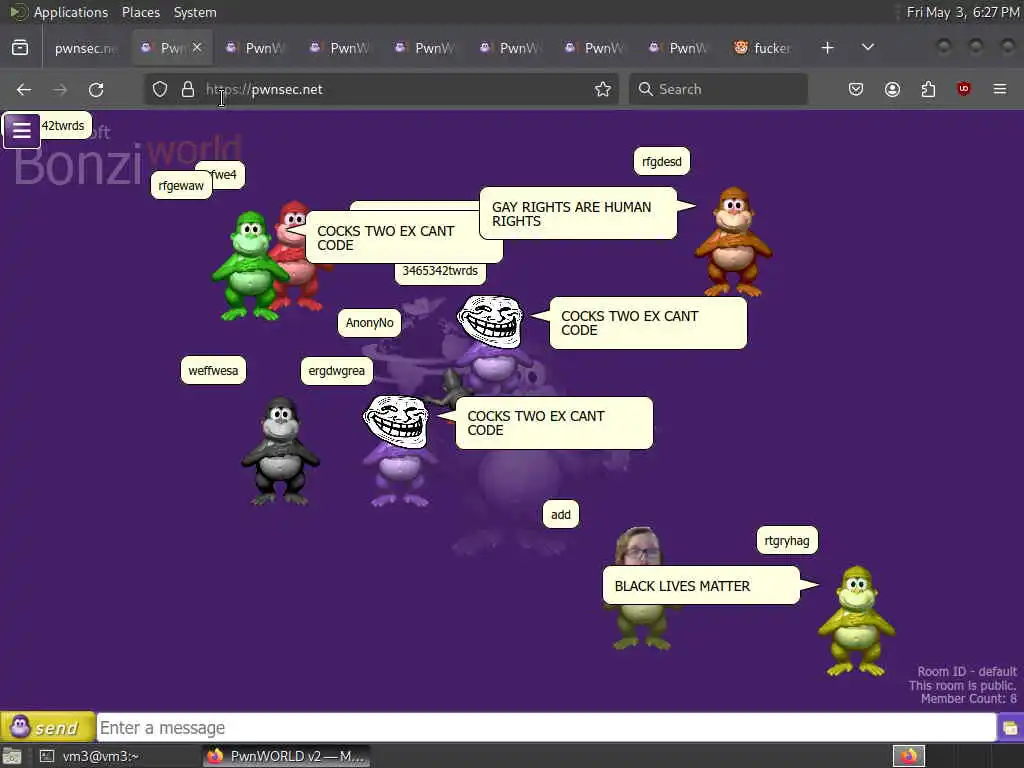This screenshot has height=768, width=1024.
Task: Click the rfgewaw name tag
Action: (x=181, y=185)
